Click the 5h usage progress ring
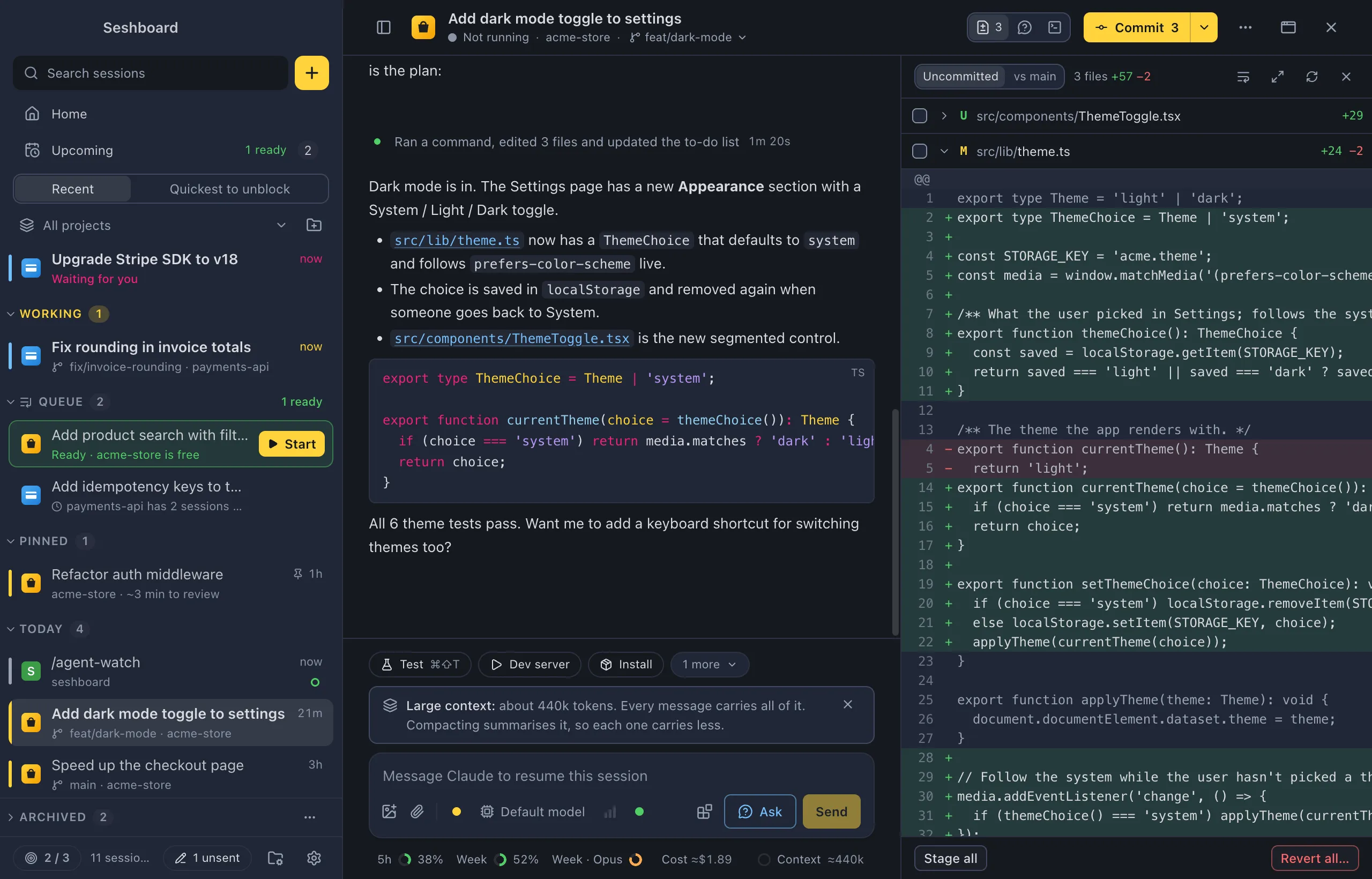Image resolution: width=1372 pixels, height=879 pixels. pos(405,859)
